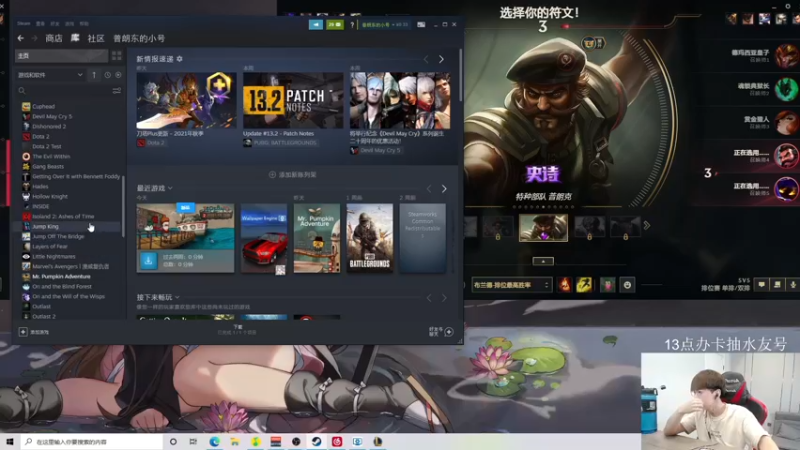Change the Flash summoner spell
The height and width of the screenshot is (450, 800).
coord(584,285)
